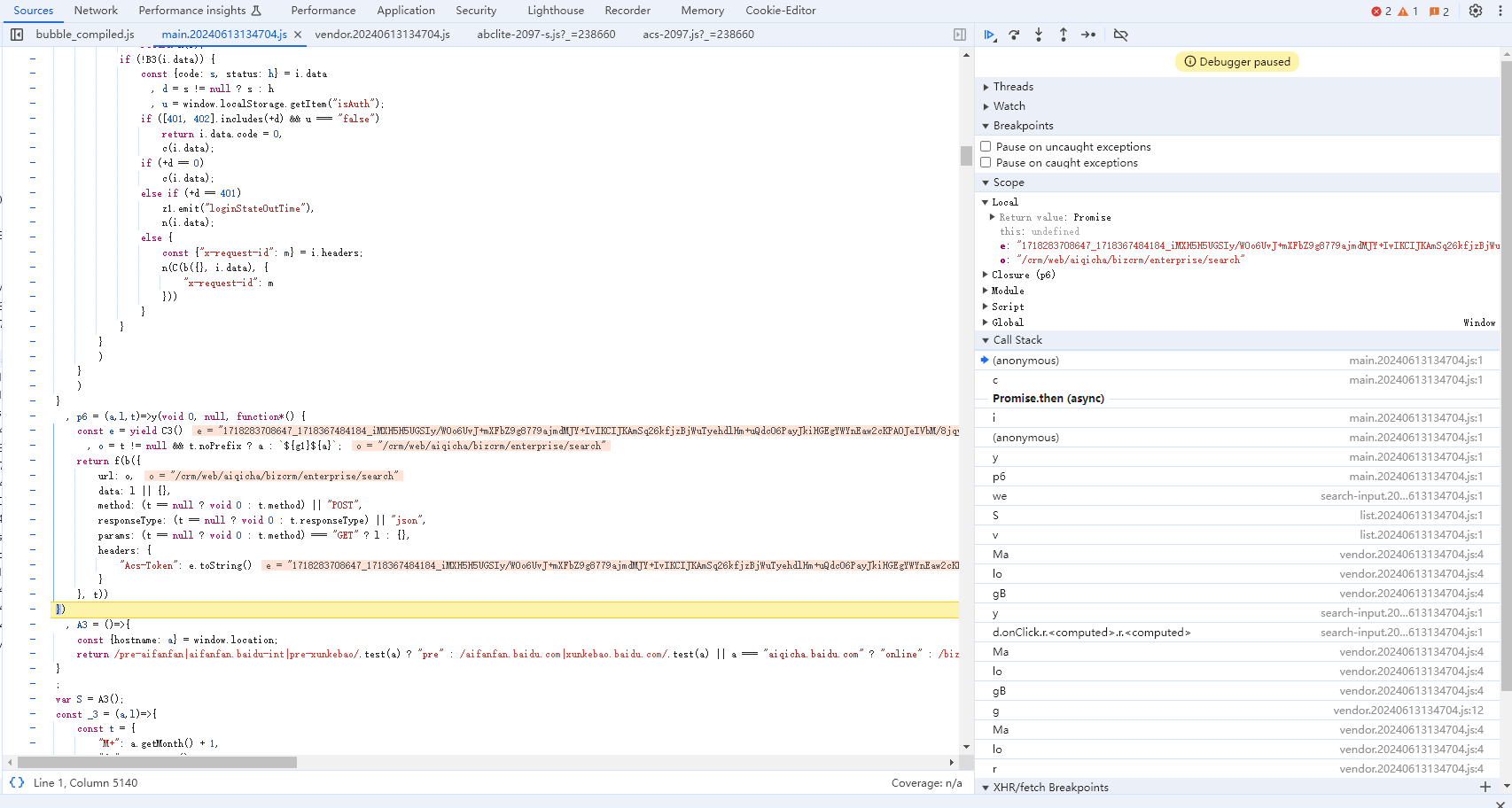Open vendor.20240613134704.js file tab
This screenshot has height=808, width=1512.
click(x=382, y=35)
